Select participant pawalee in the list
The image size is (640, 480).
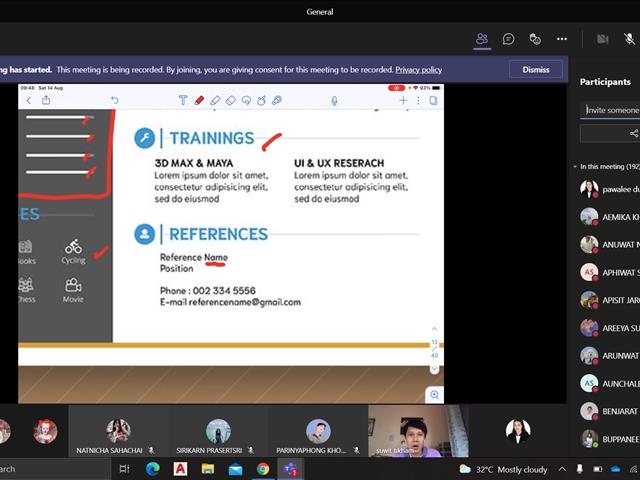click(x=610, y=189)
